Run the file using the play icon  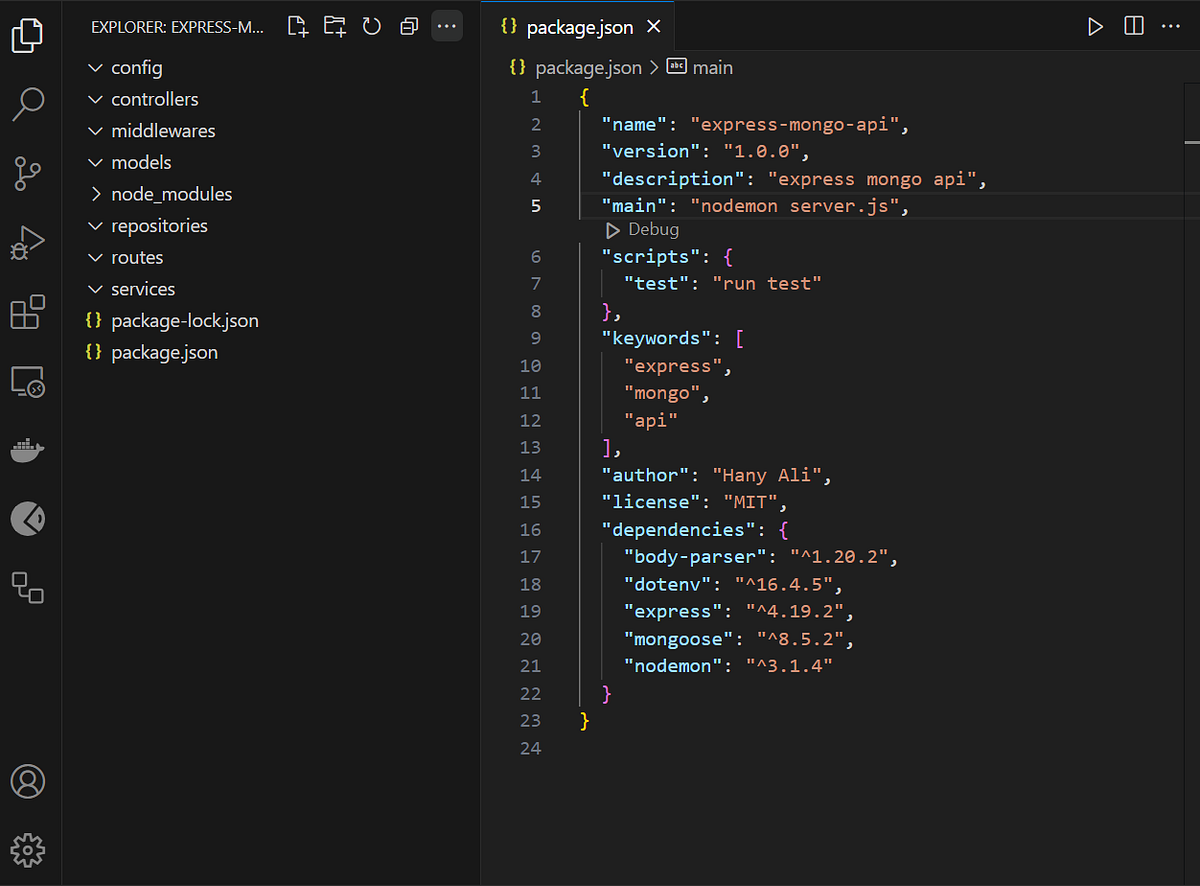[1095, 26]
